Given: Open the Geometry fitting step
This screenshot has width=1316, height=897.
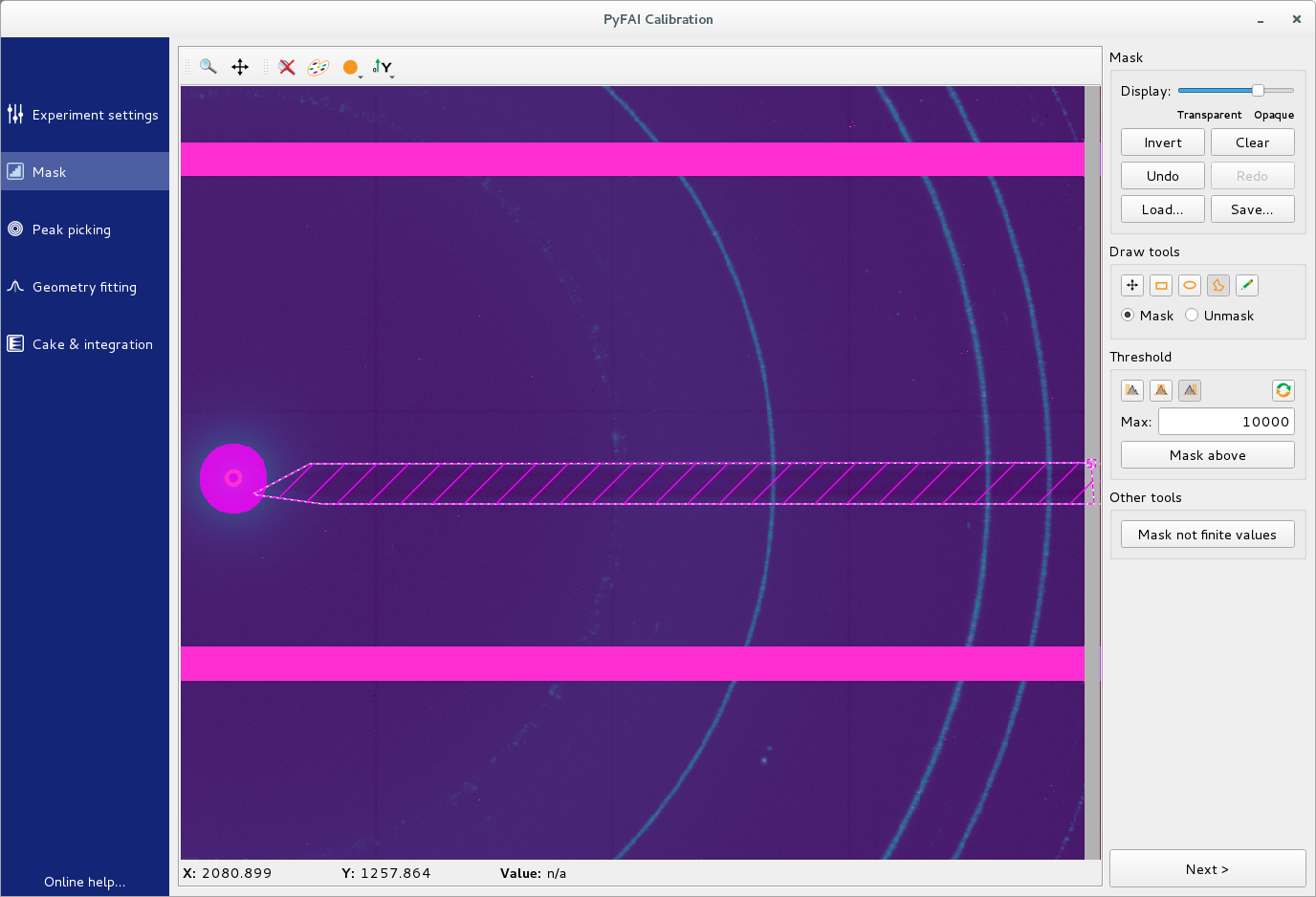Looking at the screenshot, I should pyautogui.click(x=84, y=287).
